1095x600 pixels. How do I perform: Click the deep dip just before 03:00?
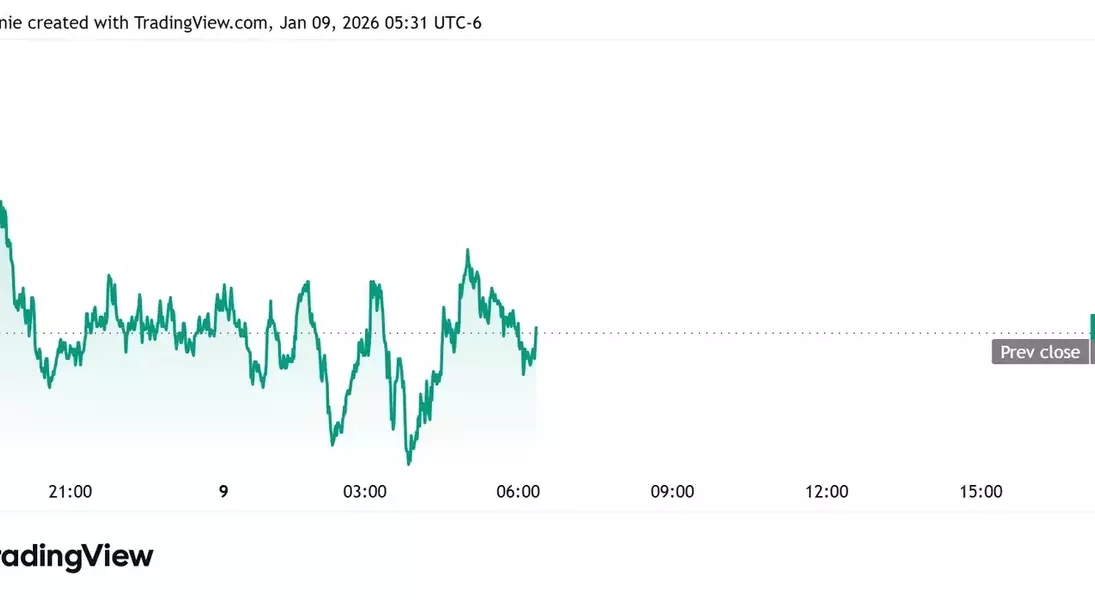(x=333, y=443)
